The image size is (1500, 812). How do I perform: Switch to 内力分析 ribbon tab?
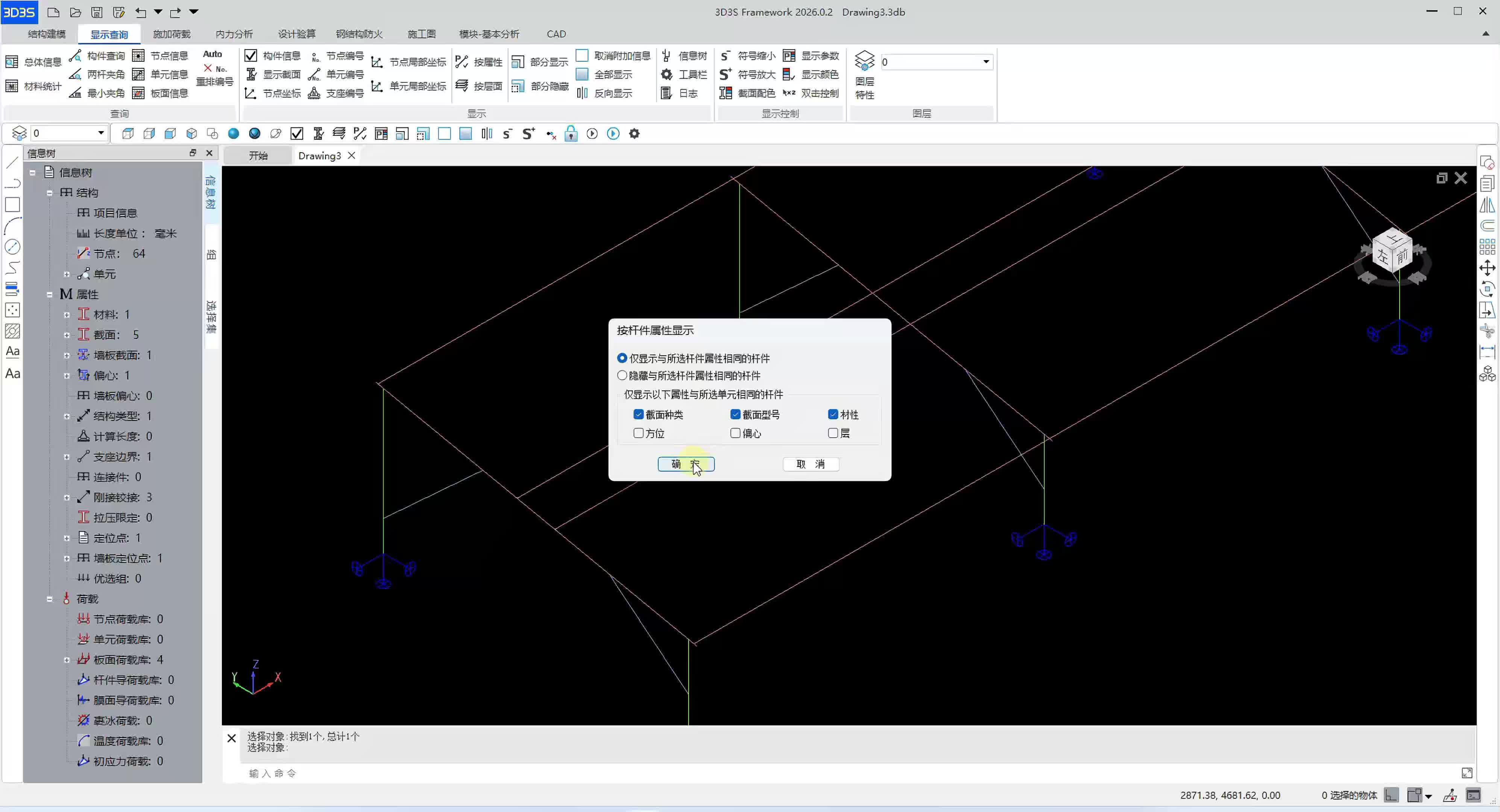(x=234, y=34)
